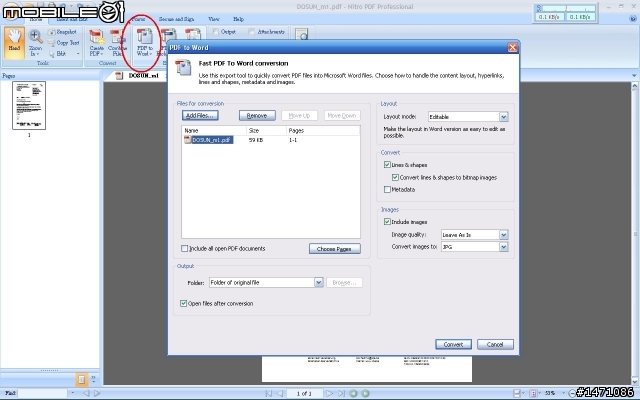The image size is (640, 400).
Task: Select the DOSUN_m1 document tab
Action: click(143, 76)
